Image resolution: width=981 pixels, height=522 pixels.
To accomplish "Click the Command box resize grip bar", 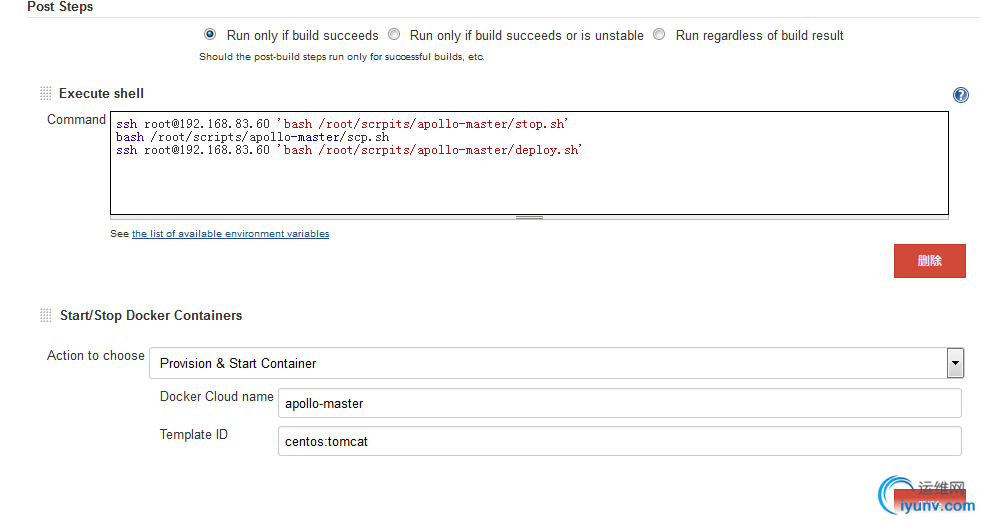I will (x=529, y=218).
